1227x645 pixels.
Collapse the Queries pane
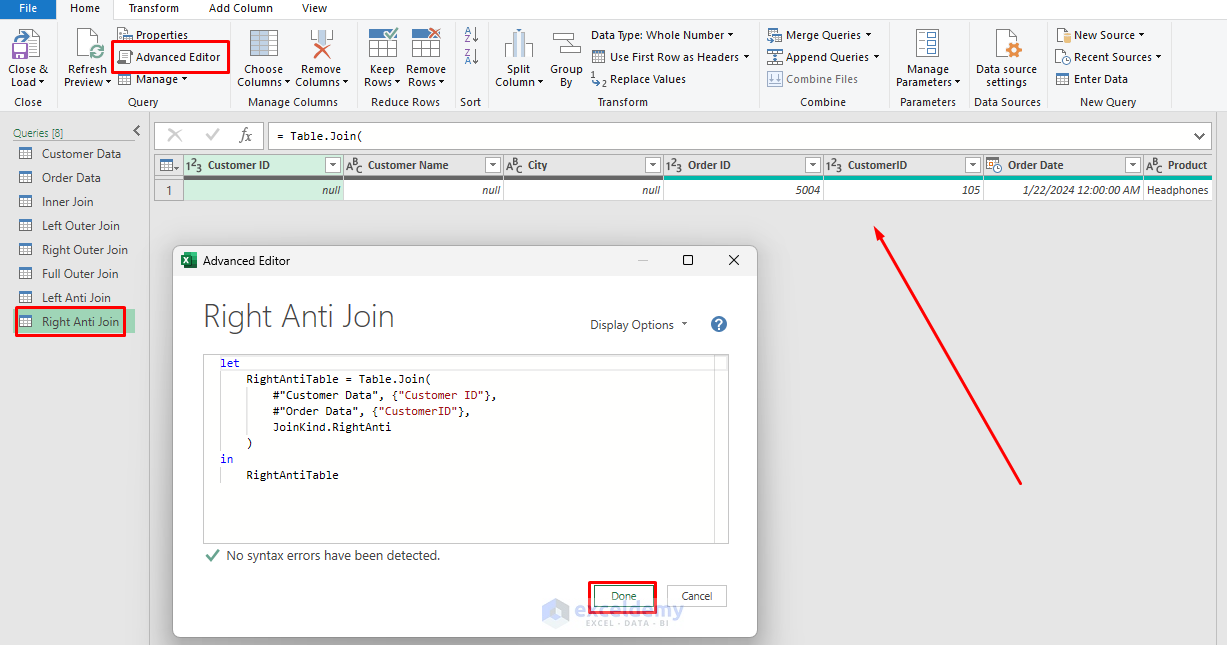(137, 132)
